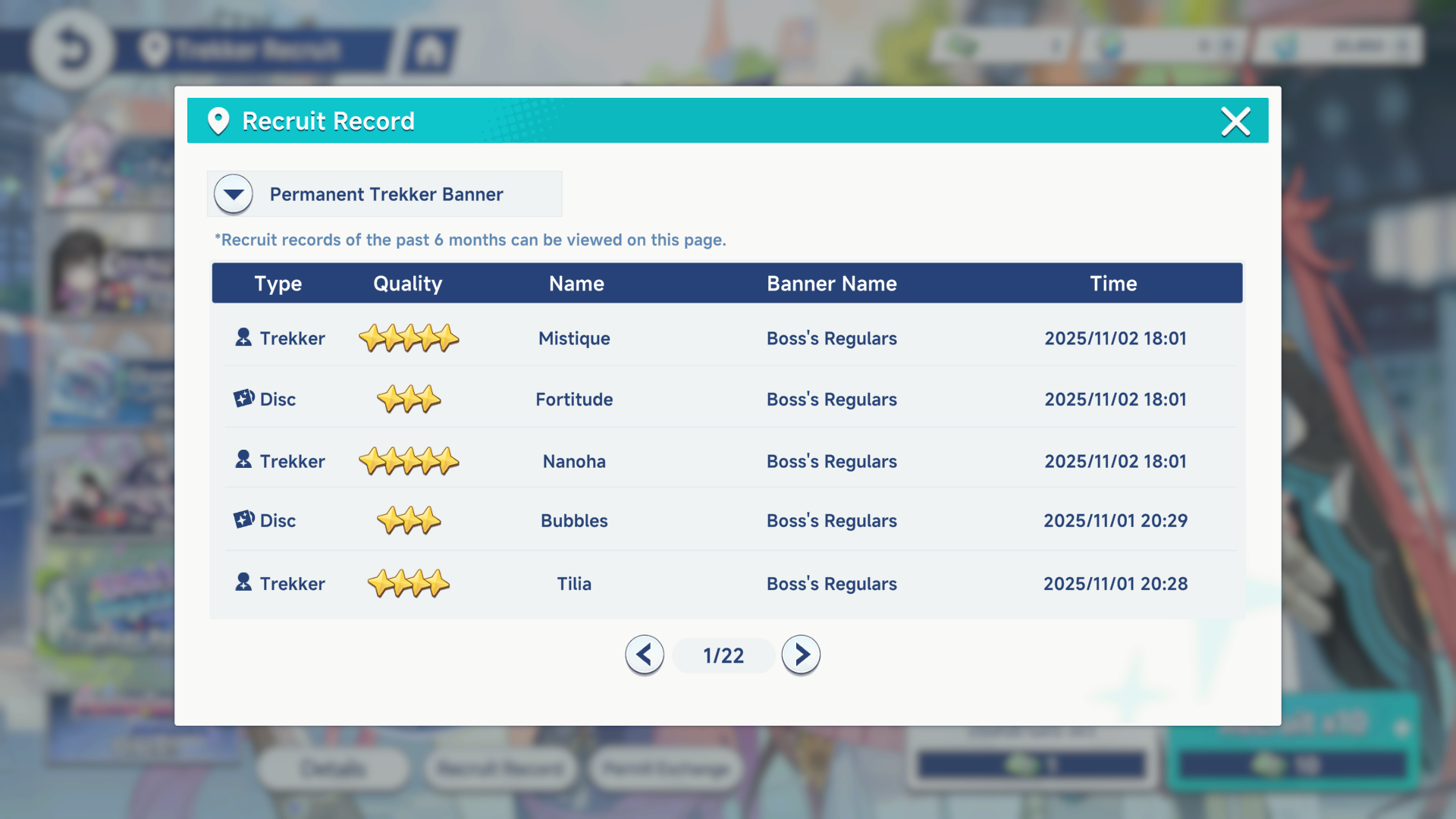Click the Trekker icon beside Tilia
Image resolution: width=1456 pixels, height=819 pixels.
[x=243, y=582]
